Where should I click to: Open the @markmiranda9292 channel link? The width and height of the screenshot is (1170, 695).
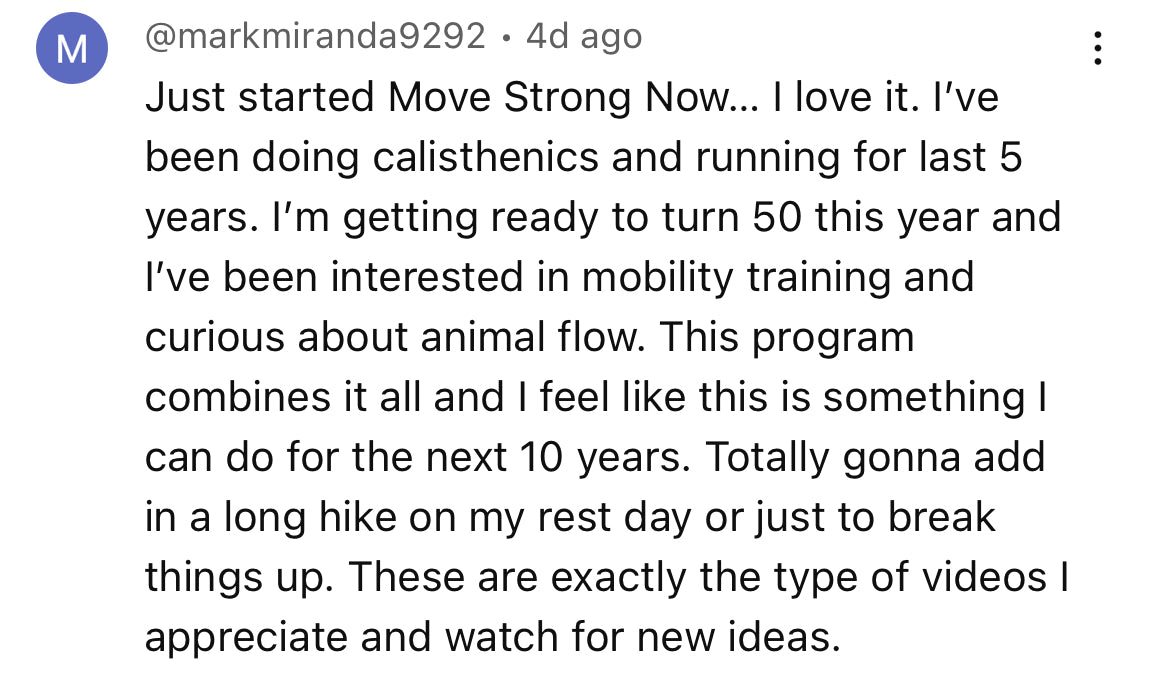pos(315,38)
